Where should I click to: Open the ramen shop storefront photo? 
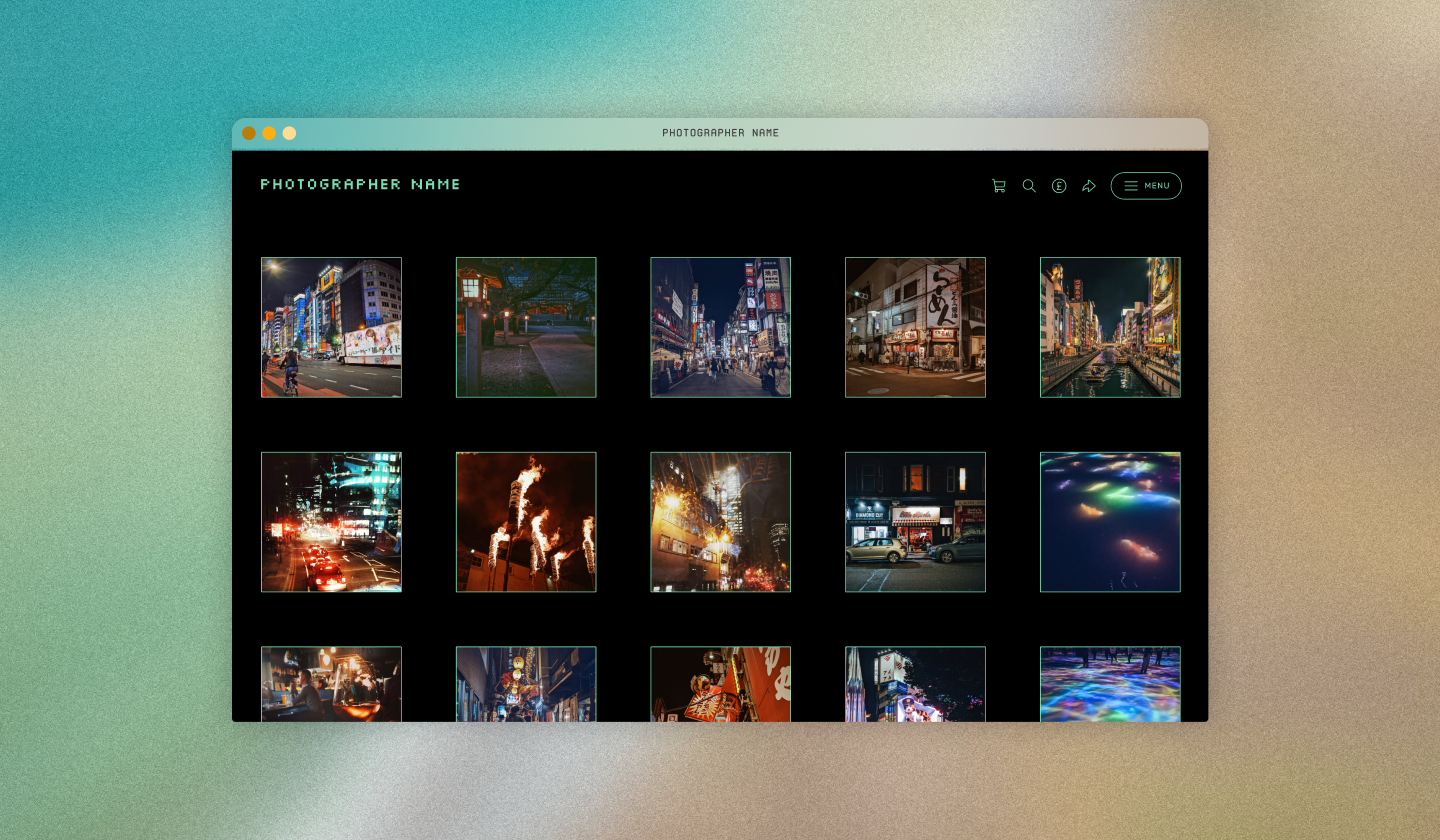click(915, 327)
